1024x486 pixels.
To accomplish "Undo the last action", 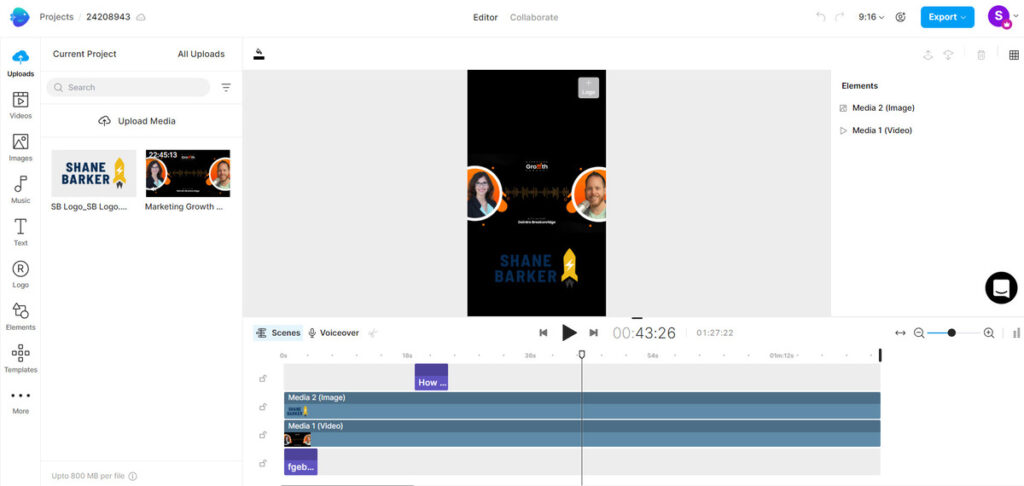I will pos(820,17).
